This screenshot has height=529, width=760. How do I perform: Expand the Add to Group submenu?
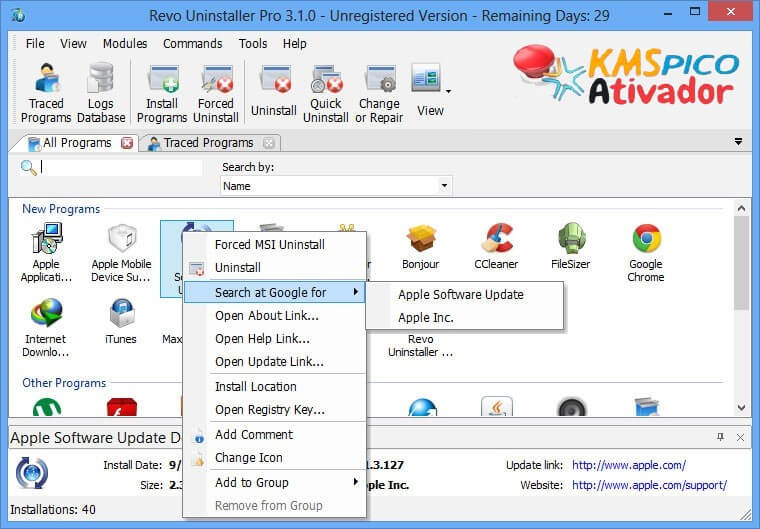[x=274, y=482]
